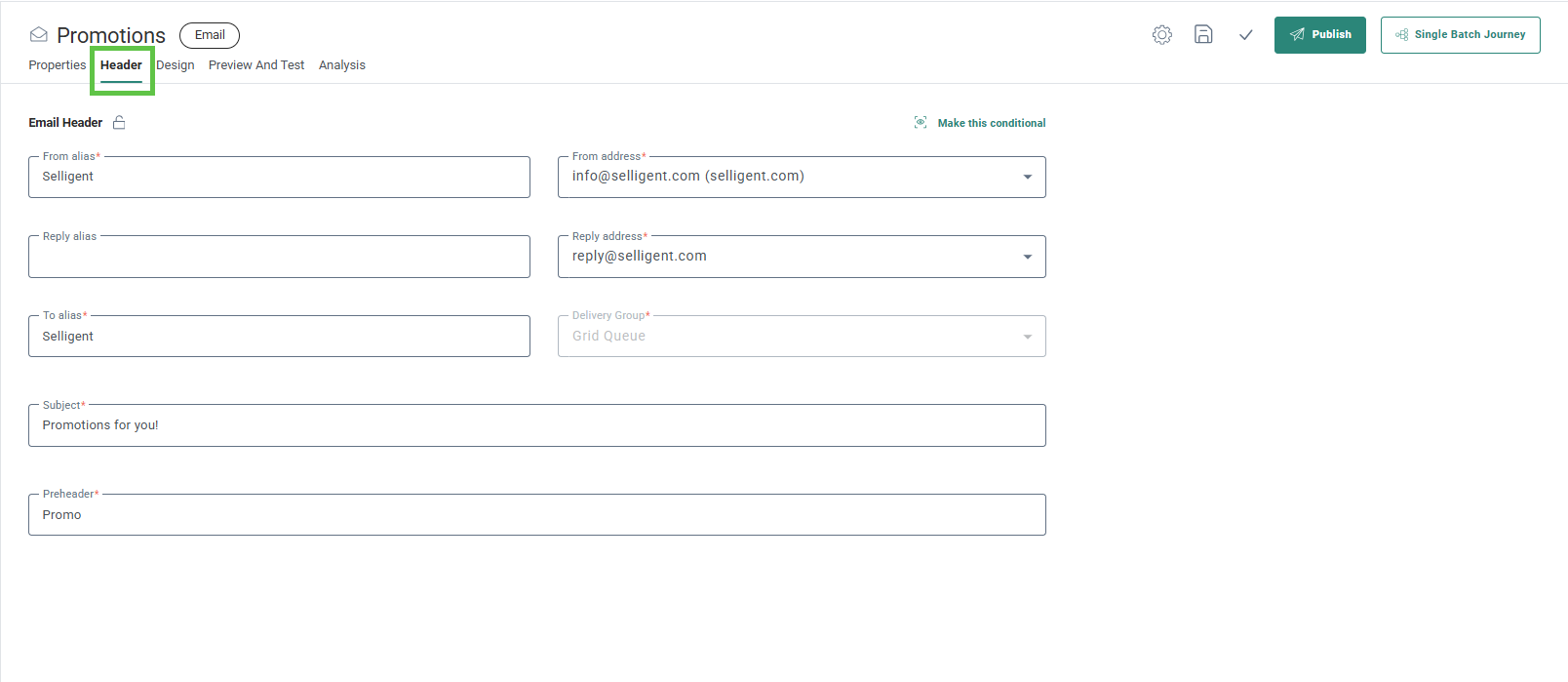Select the Preheader text field
Viewport: 1568px width, 682px height.
tap(536, 515)
